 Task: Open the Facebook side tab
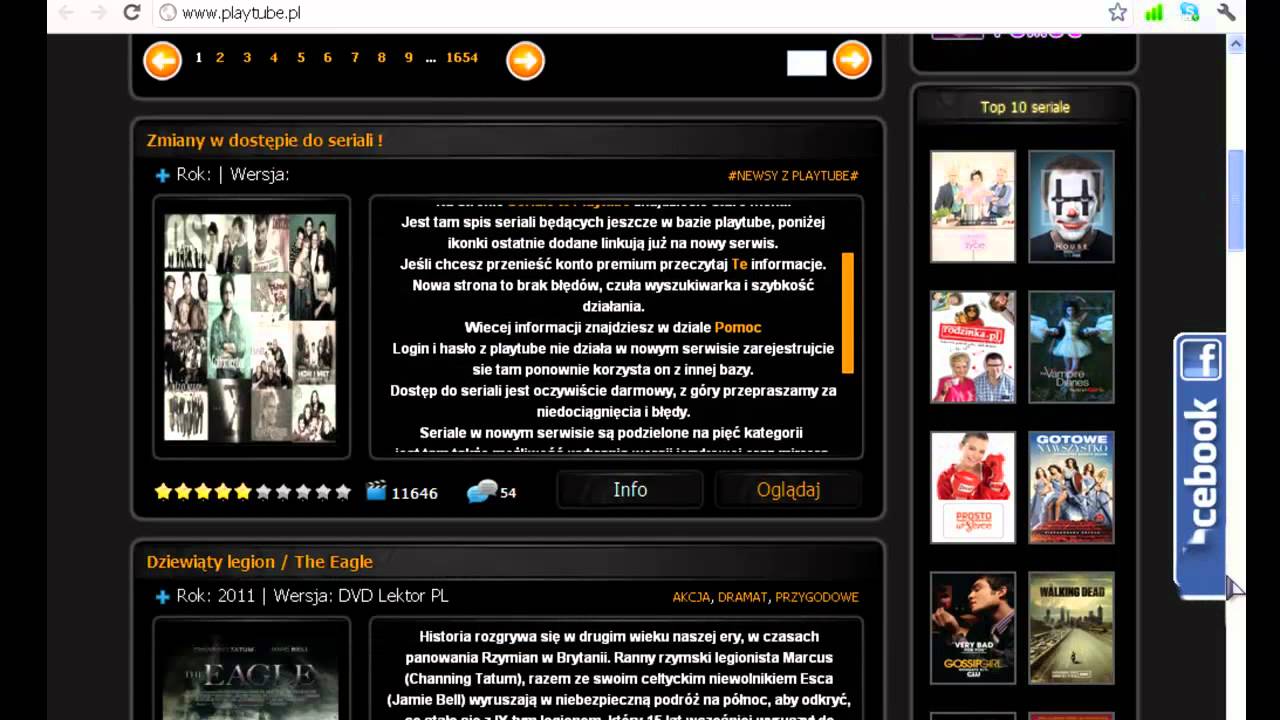1200,465
